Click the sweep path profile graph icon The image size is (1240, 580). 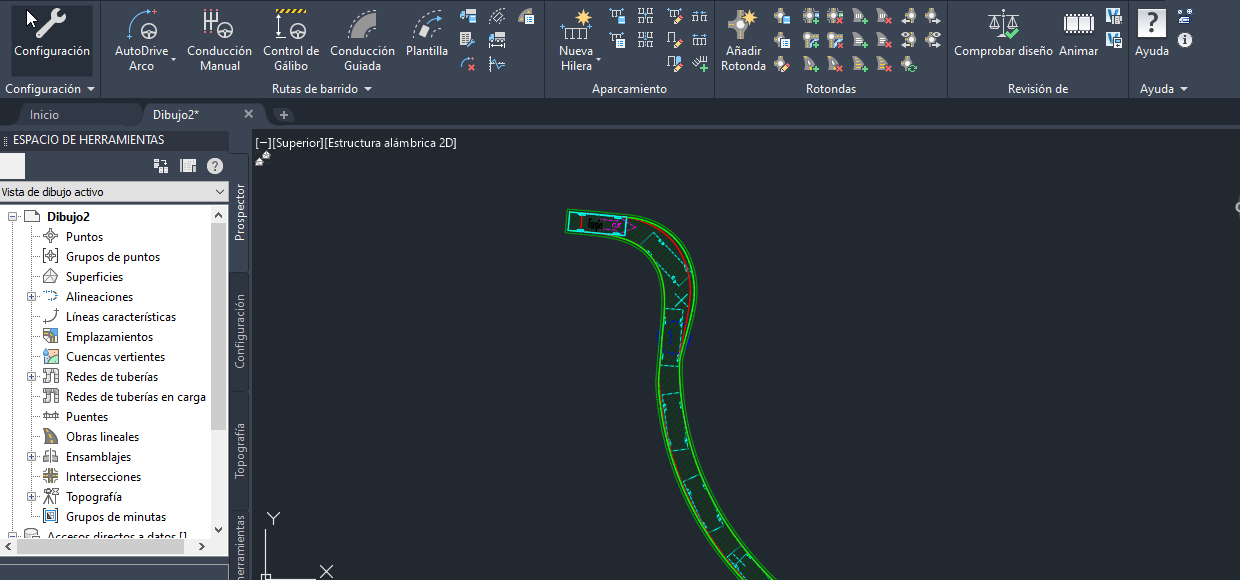496,64
